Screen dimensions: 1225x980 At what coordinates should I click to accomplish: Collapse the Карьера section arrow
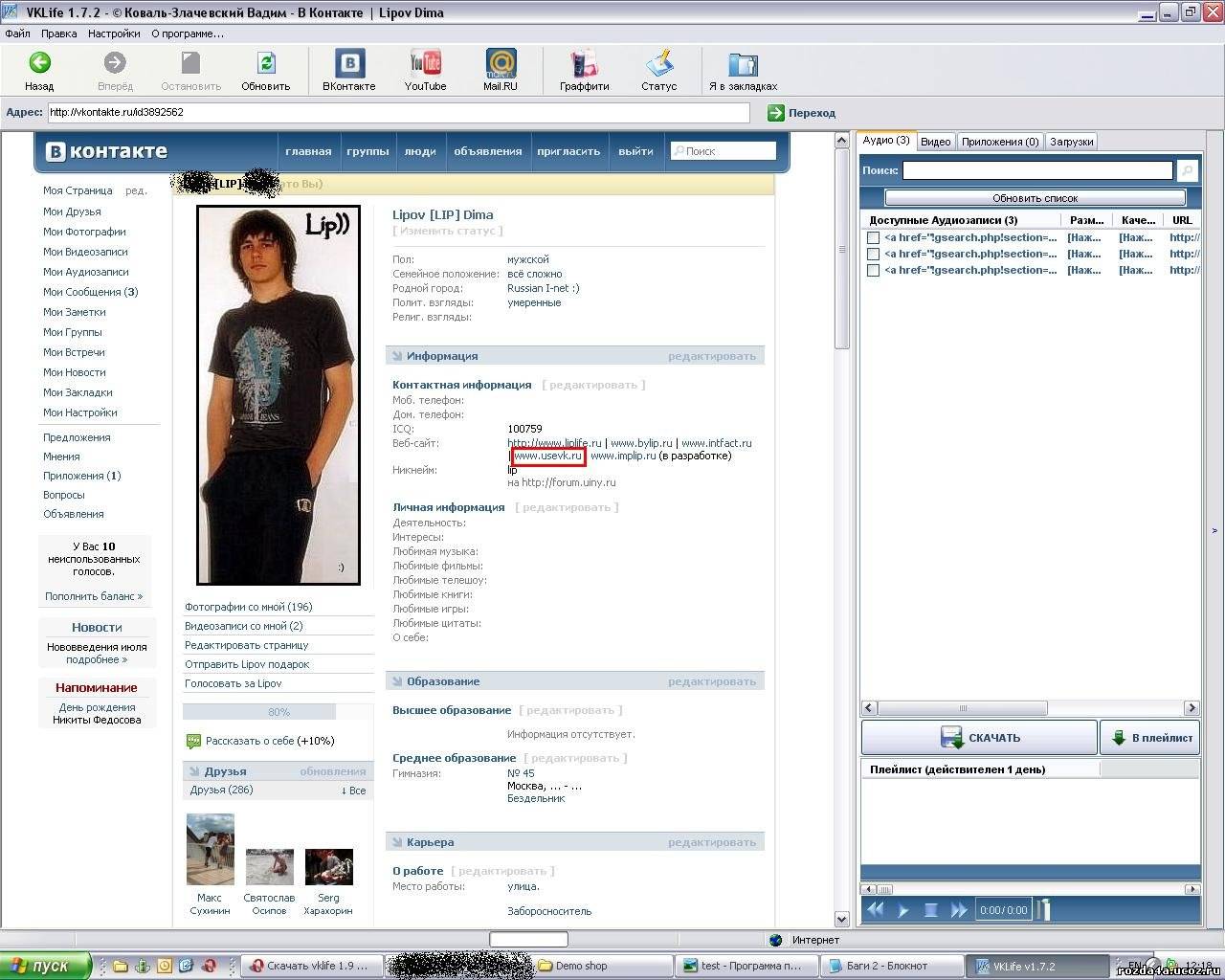396,842
